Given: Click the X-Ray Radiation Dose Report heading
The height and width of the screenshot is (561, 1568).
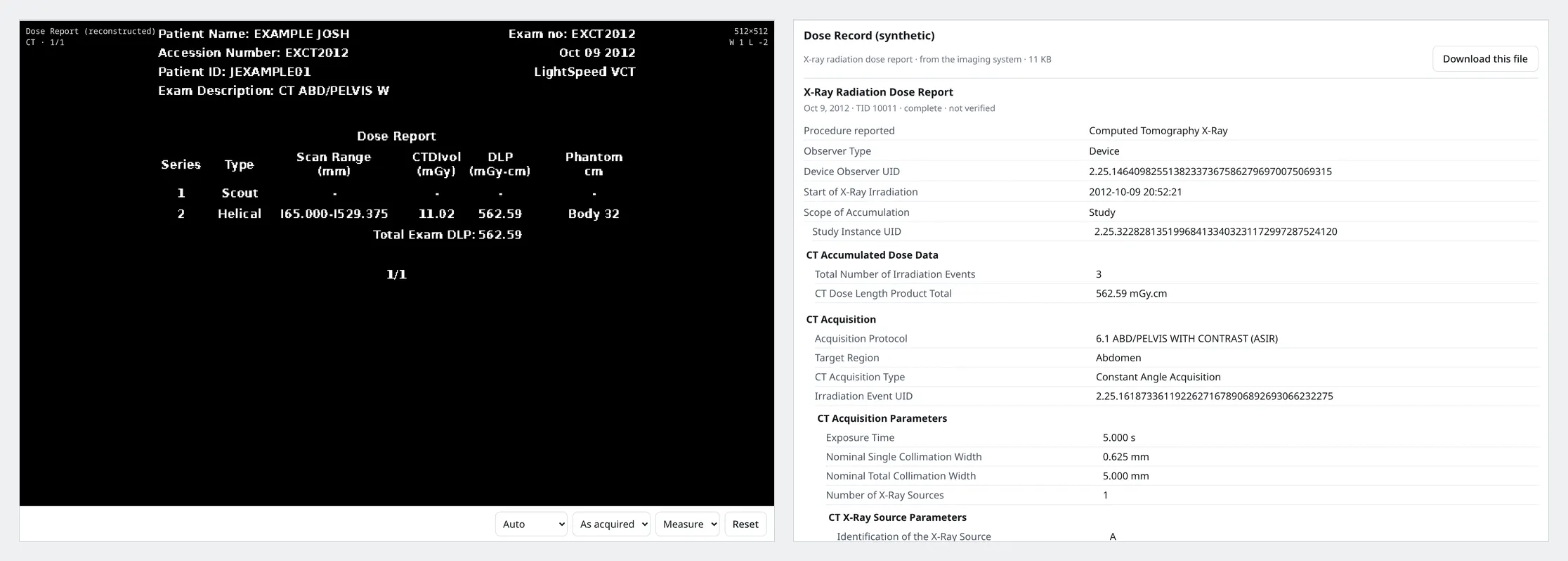Looking at the screenshot, I should pyautogui.click(x=878, y=92).
